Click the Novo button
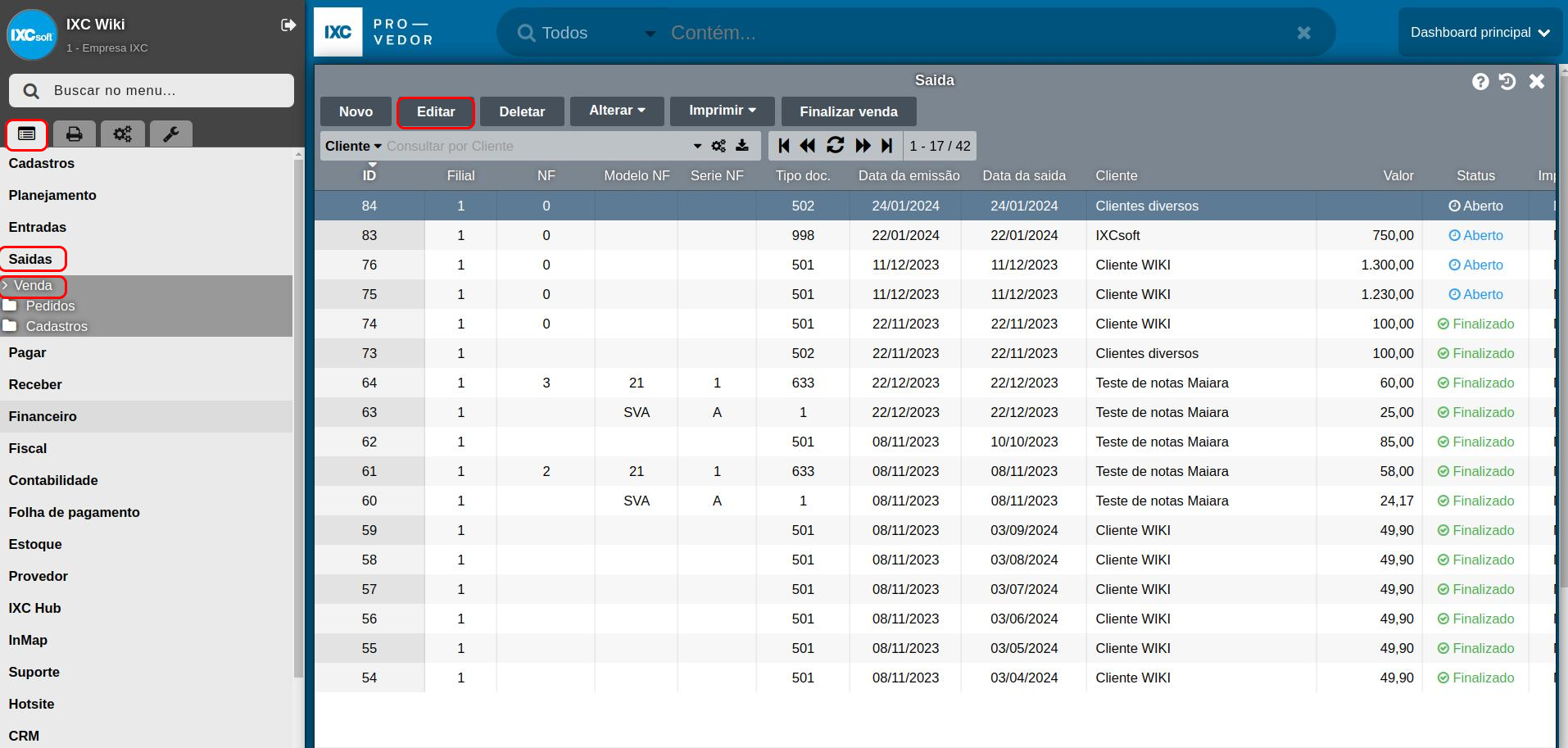This screenshot has height=748, width=1568. click(x=356, y=111)
